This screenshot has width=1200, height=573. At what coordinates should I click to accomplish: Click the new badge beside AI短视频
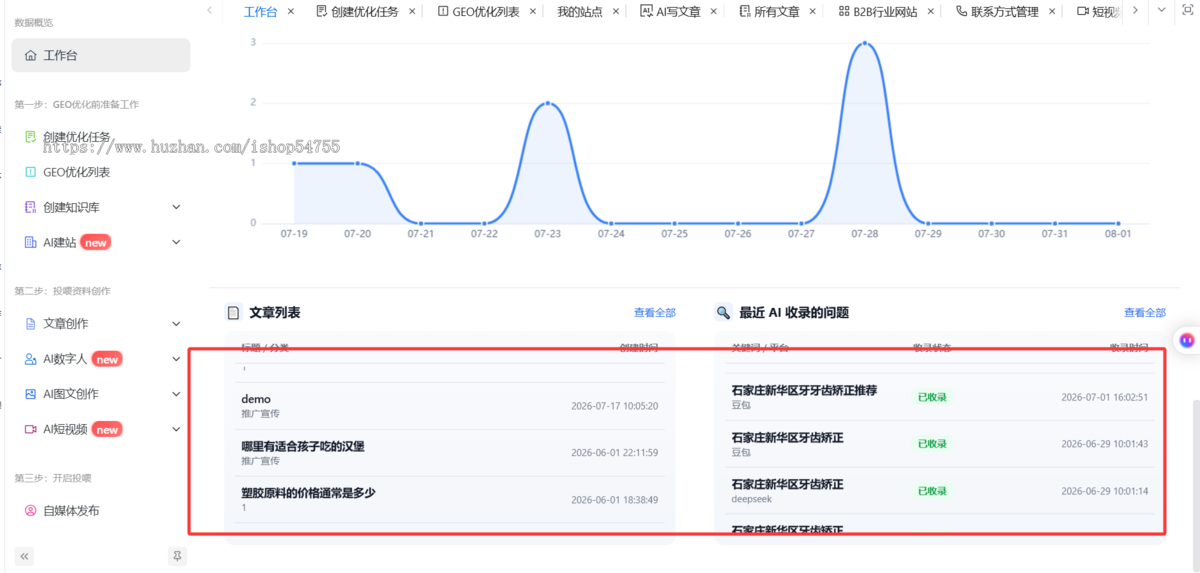pos(107,429)
